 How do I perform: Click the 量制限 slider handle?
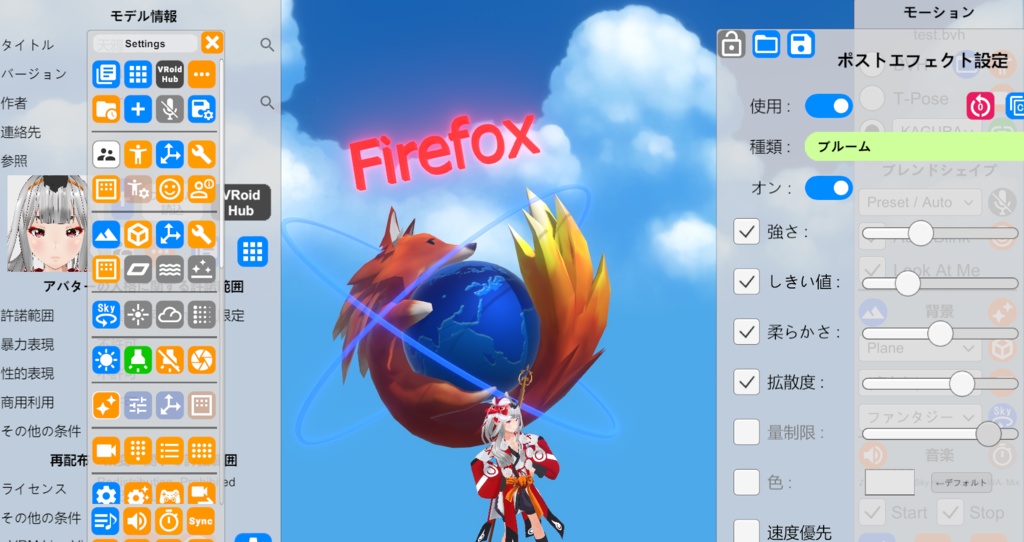coord(989,434)
